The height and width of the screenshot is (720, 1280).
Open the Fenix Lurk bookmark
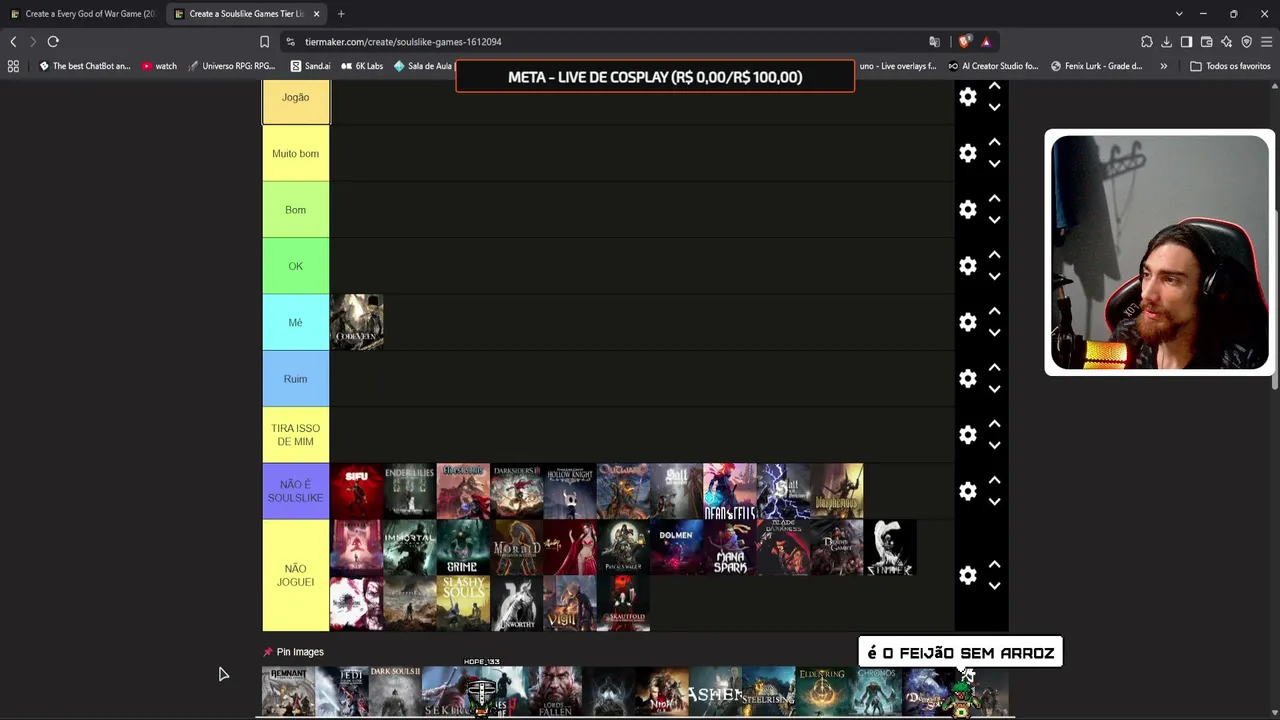(x=1096, y=66)
